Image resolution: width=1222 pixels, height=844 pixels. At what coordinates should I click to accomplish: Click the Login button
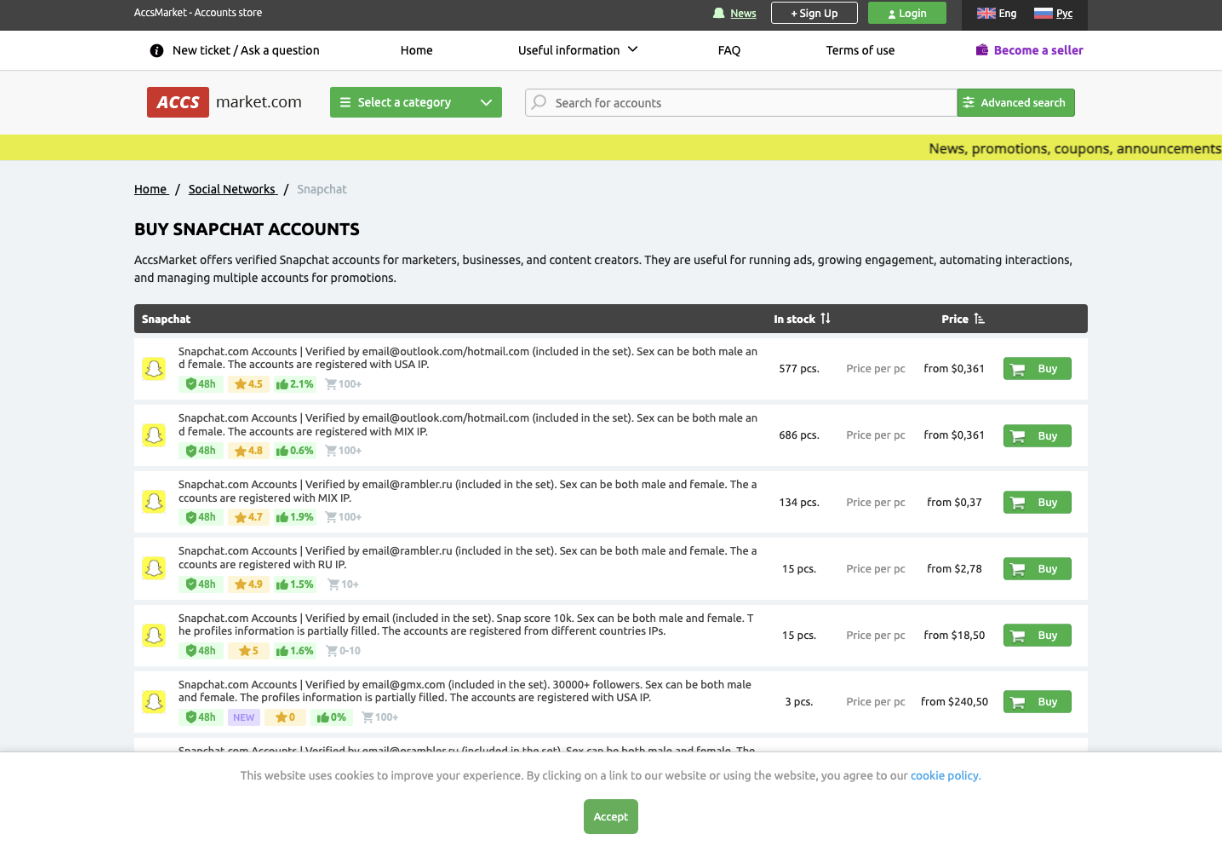(907, 13)
